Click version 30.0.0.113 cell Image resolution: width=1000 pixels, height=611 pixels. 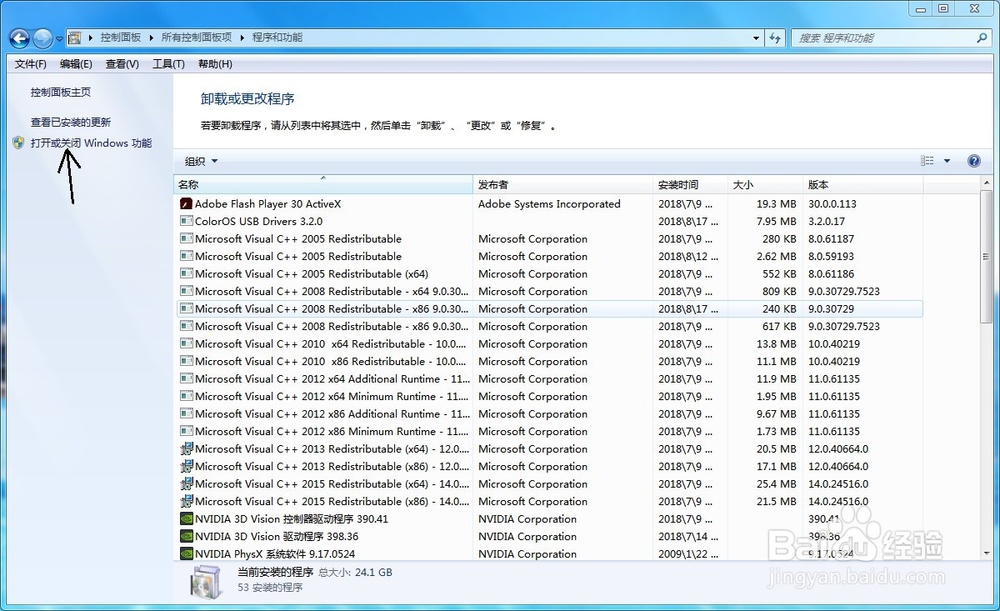(832, 204)
